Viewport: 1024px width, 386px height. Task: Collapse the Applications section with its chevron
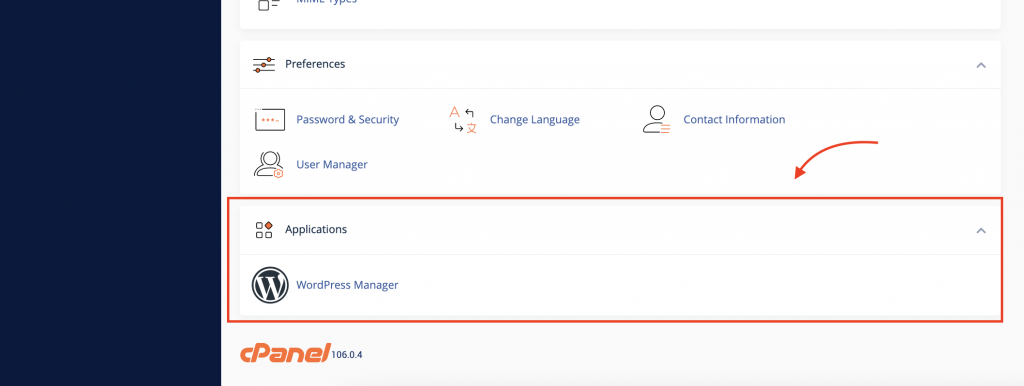click(981, 231)
